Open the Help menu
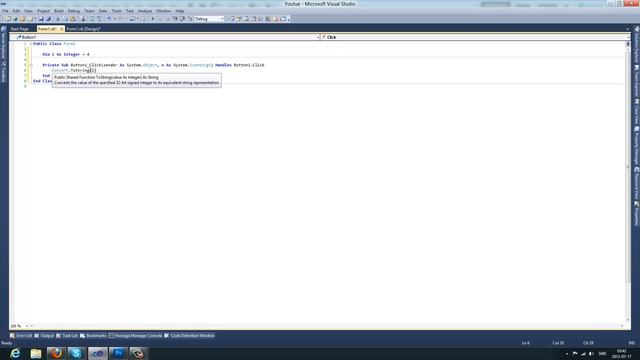This screenshot has width=640, height=360. [x=180, y=11]
